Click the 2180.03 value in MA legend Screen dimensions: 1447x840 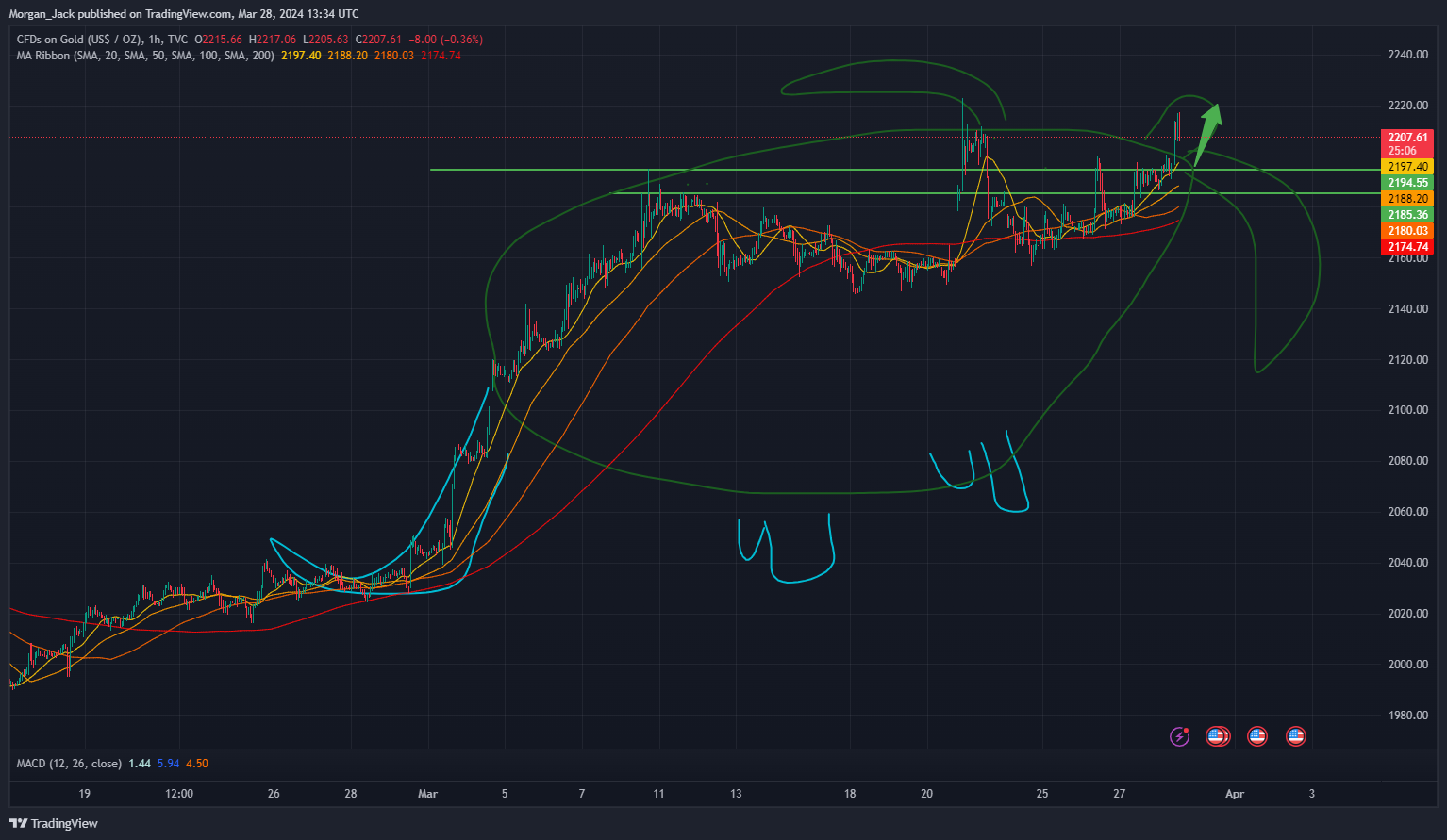click(393, 56)
